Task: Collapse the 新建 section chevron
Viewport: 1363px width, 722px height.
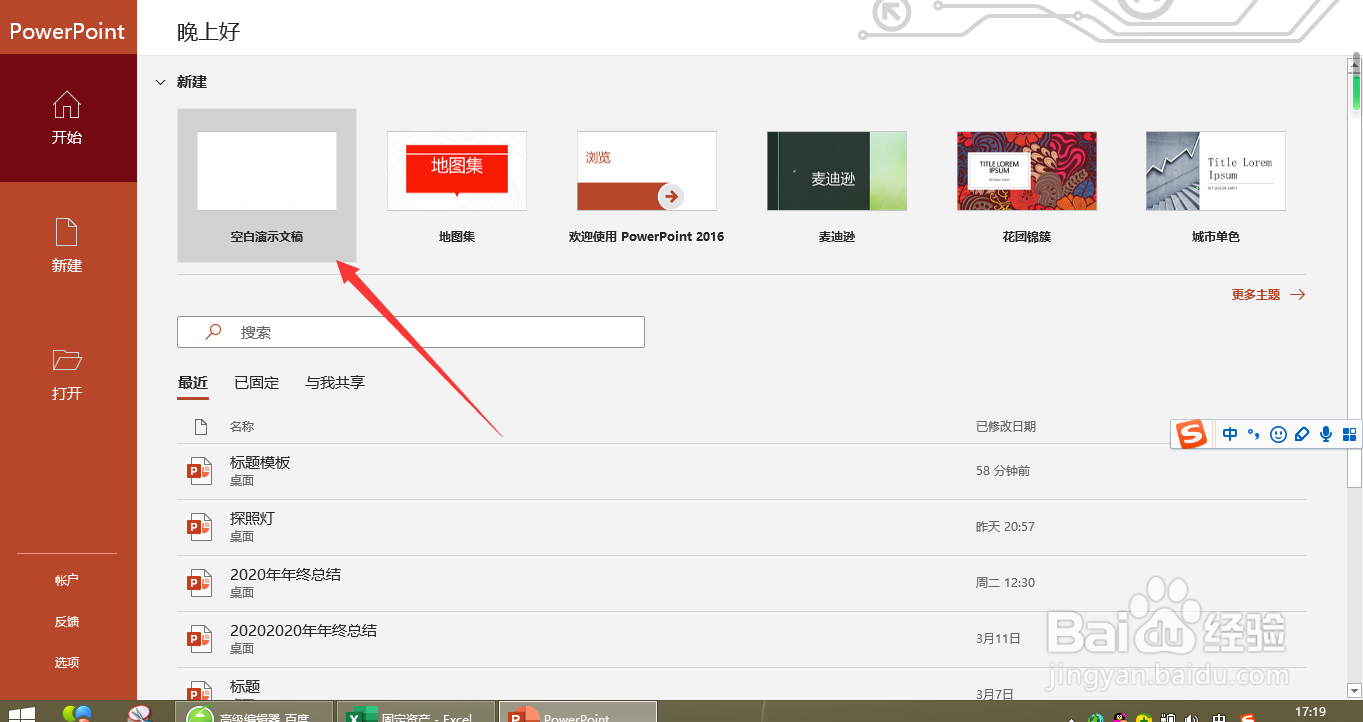Action: [x=161, y=82]
